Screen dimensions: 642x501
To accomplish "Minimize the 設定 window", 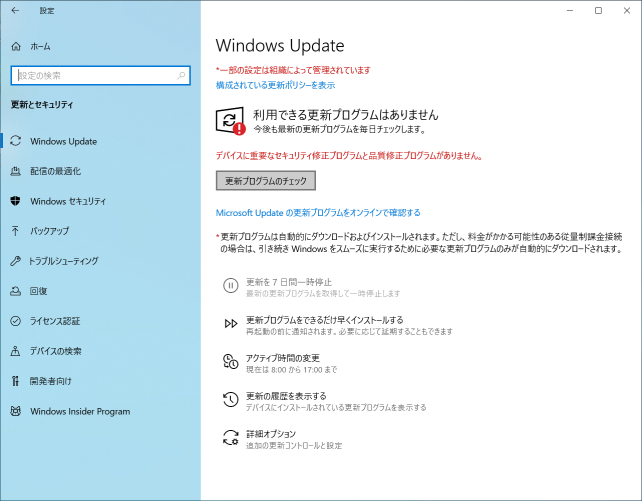I will [x=570, y=11].
